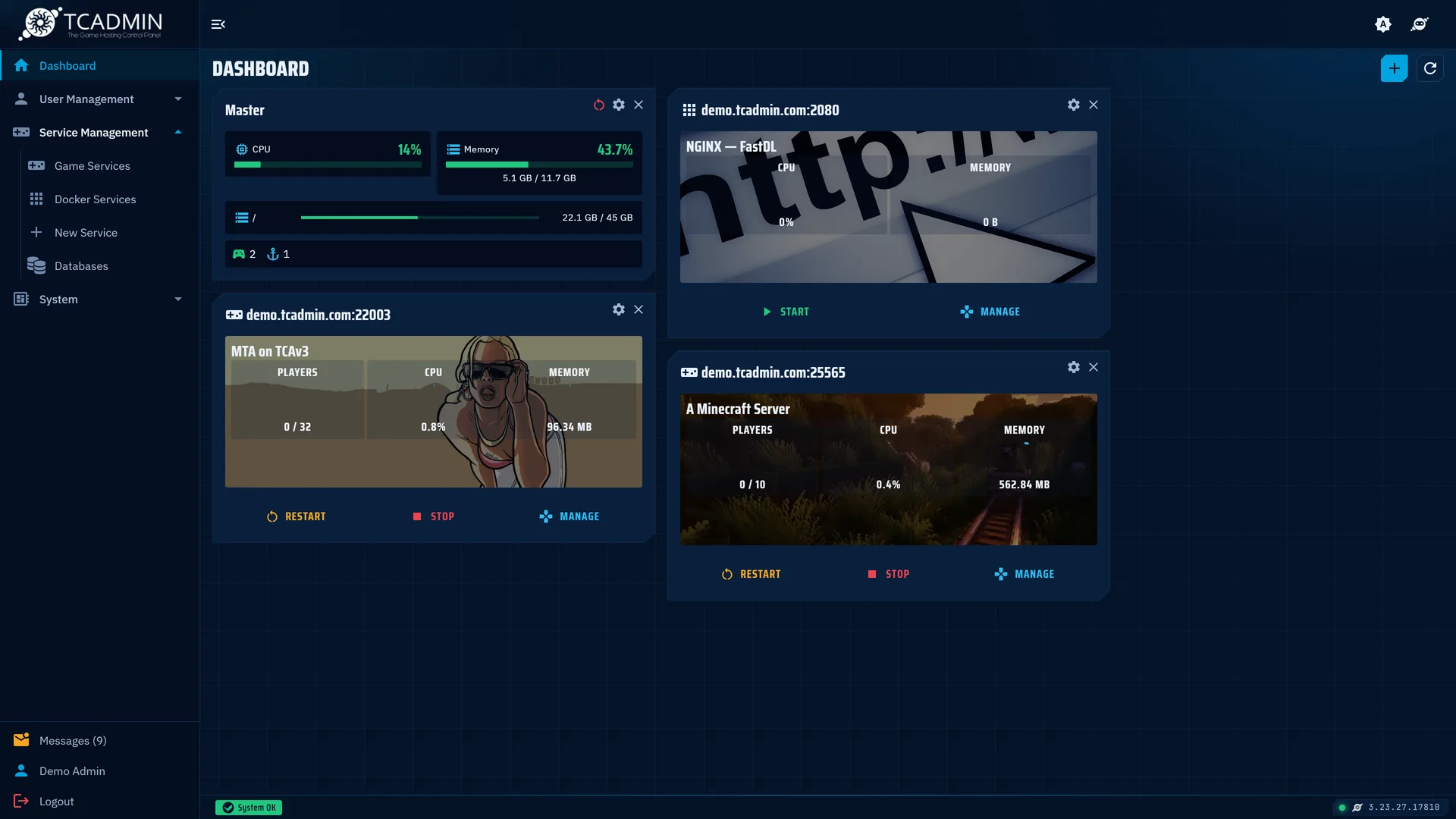Collapse the Service Management menu
1456x819 pixels.
(100, 132)
